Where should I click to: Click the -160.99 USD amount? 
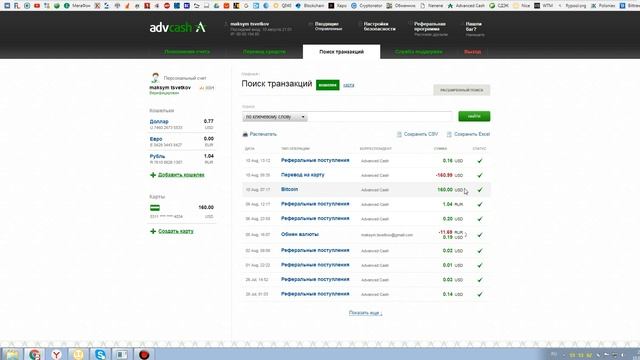(449, 175)
